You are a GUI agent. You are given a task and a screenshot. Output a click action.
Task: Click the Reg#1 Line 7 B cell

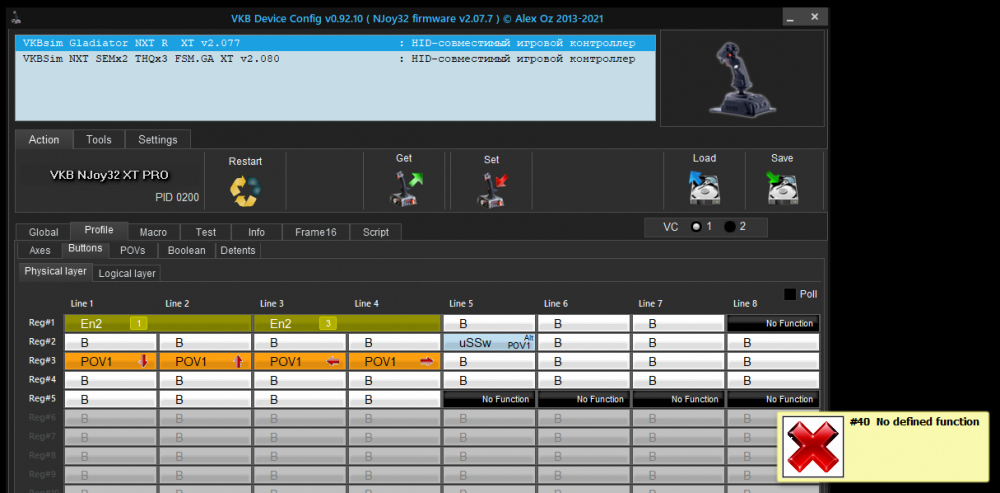(679, 323)
